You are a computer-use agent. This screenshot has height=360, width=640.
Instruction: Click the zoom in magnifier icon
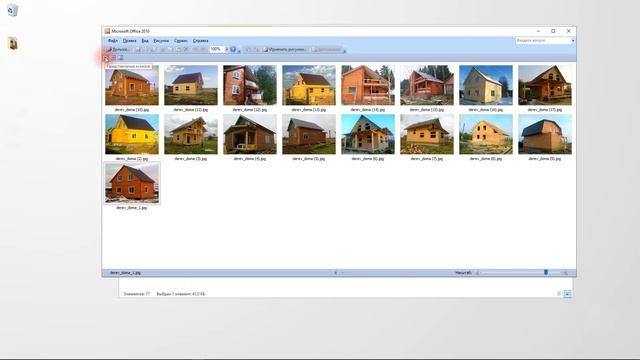(x=566, y=273)
